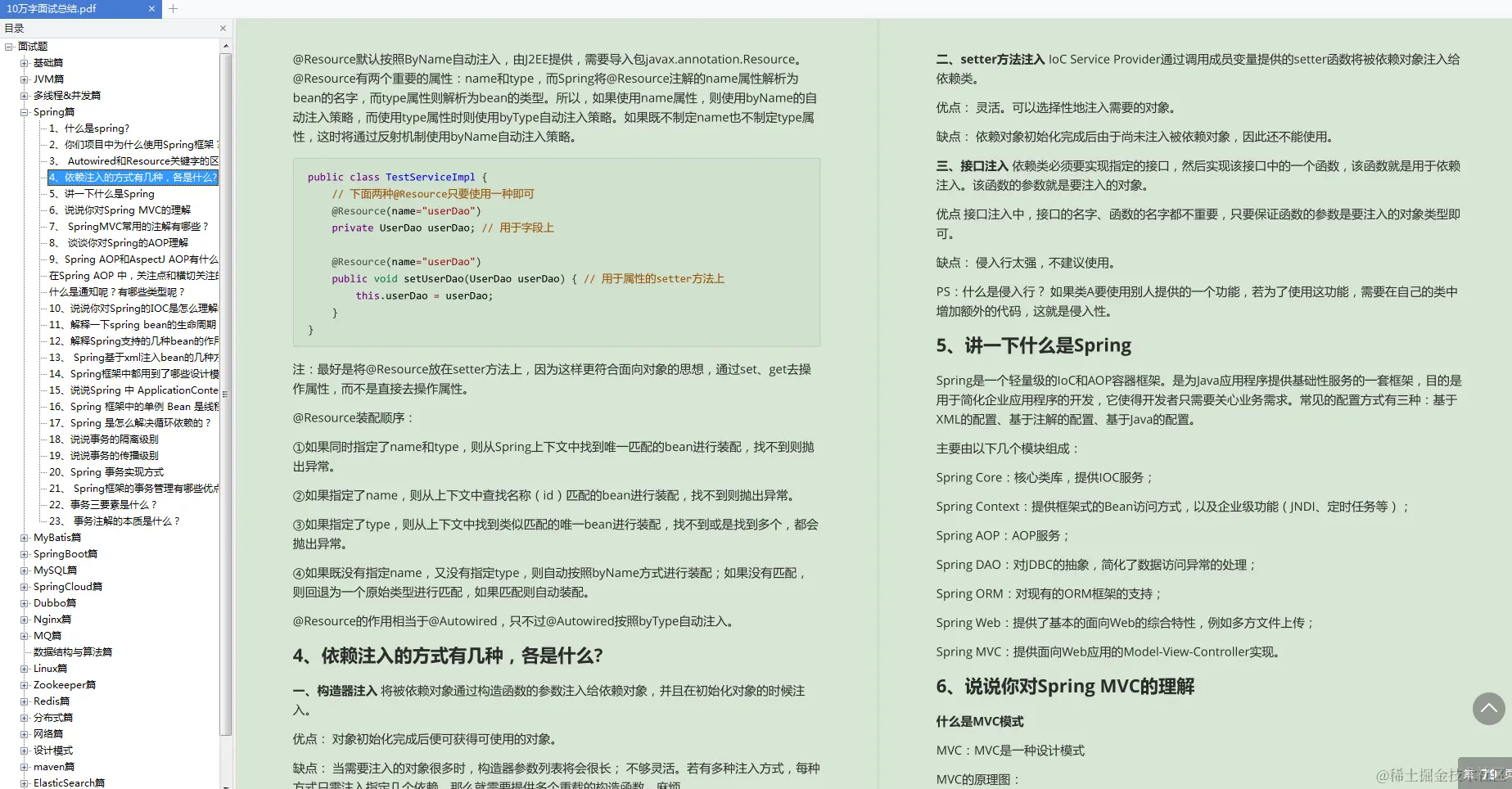Viewport: 1512px width, 789px height.
Task: Expand the 基础篇 section
Action: tap(24, 62)
